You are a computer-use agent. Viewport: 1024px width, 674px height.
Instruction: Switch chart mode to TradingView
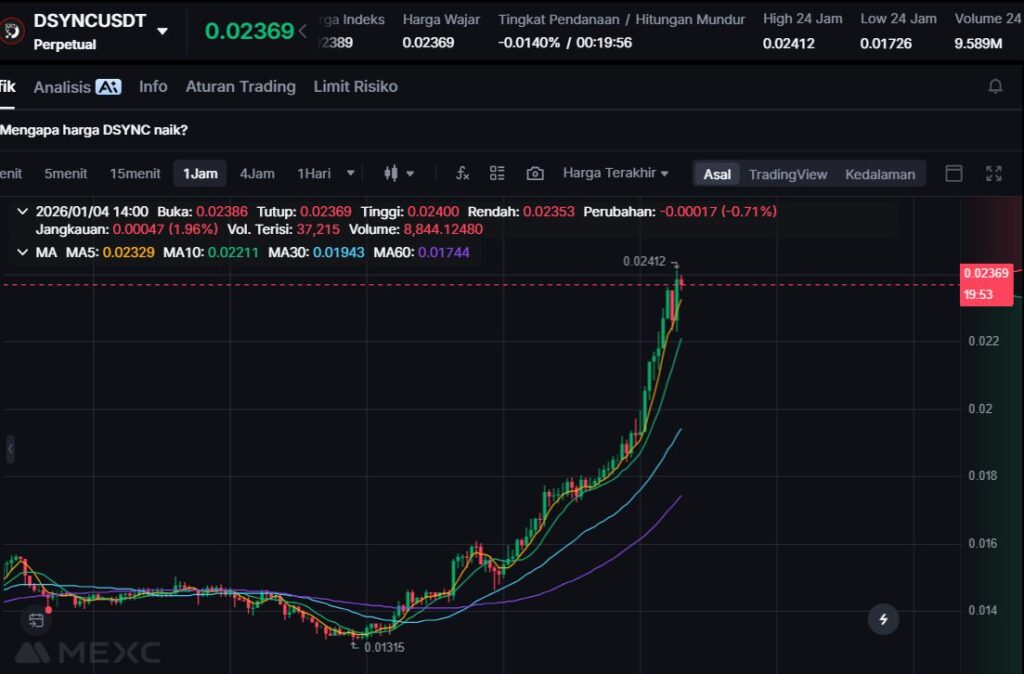[x=787, y=174]
